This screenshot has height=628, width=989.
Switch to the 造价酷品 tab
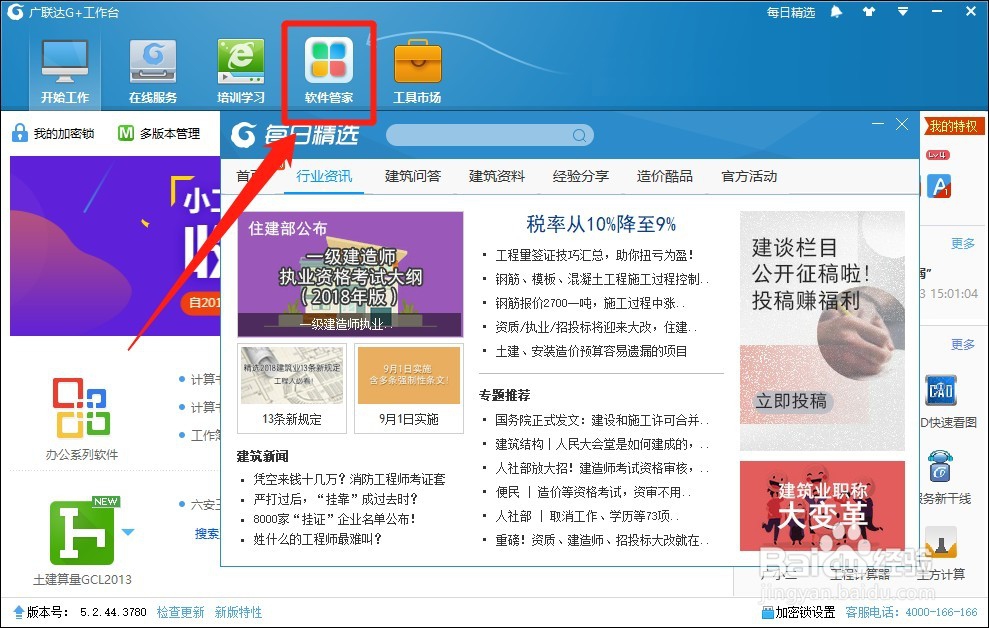665,176
